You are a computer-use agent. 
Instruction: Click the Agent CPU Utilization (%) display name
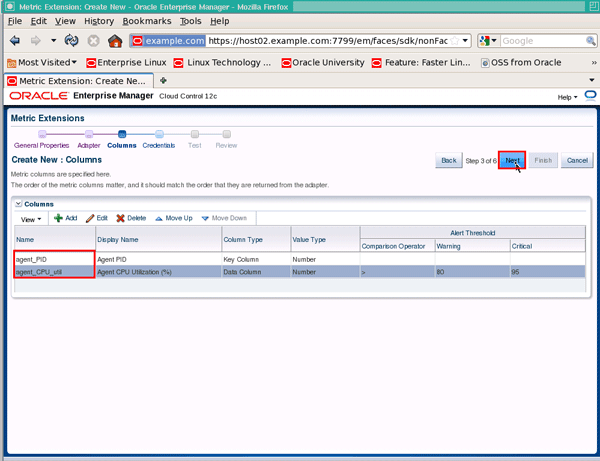pyautogui.click(x=134, y=272)
